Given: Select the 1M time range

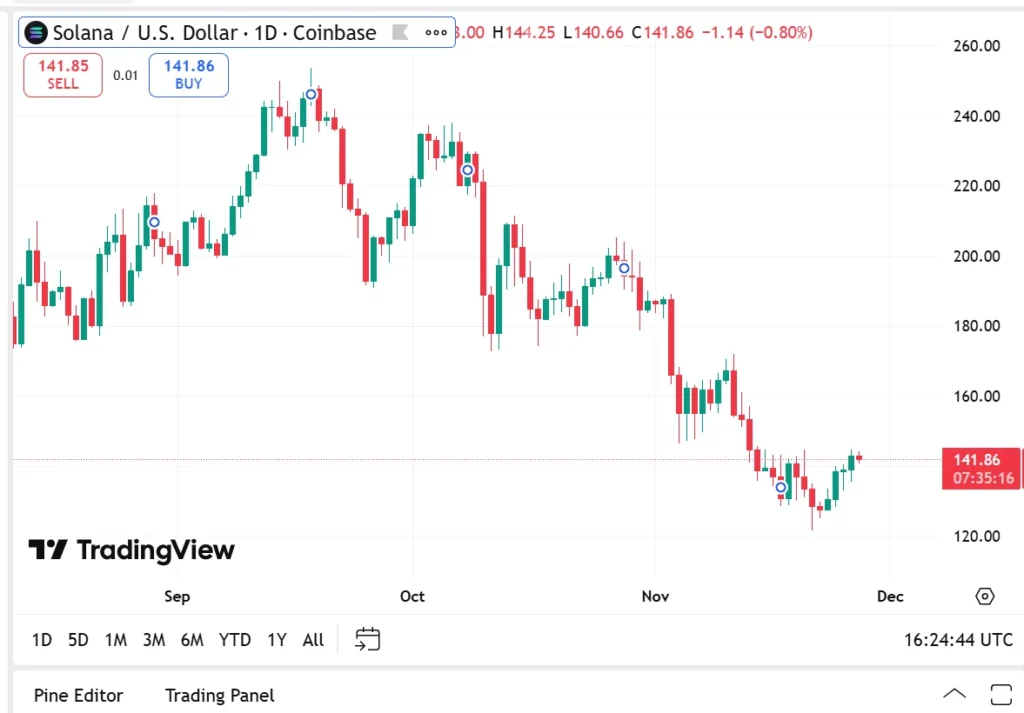Looking at the screenshot, I should [115, 640].
